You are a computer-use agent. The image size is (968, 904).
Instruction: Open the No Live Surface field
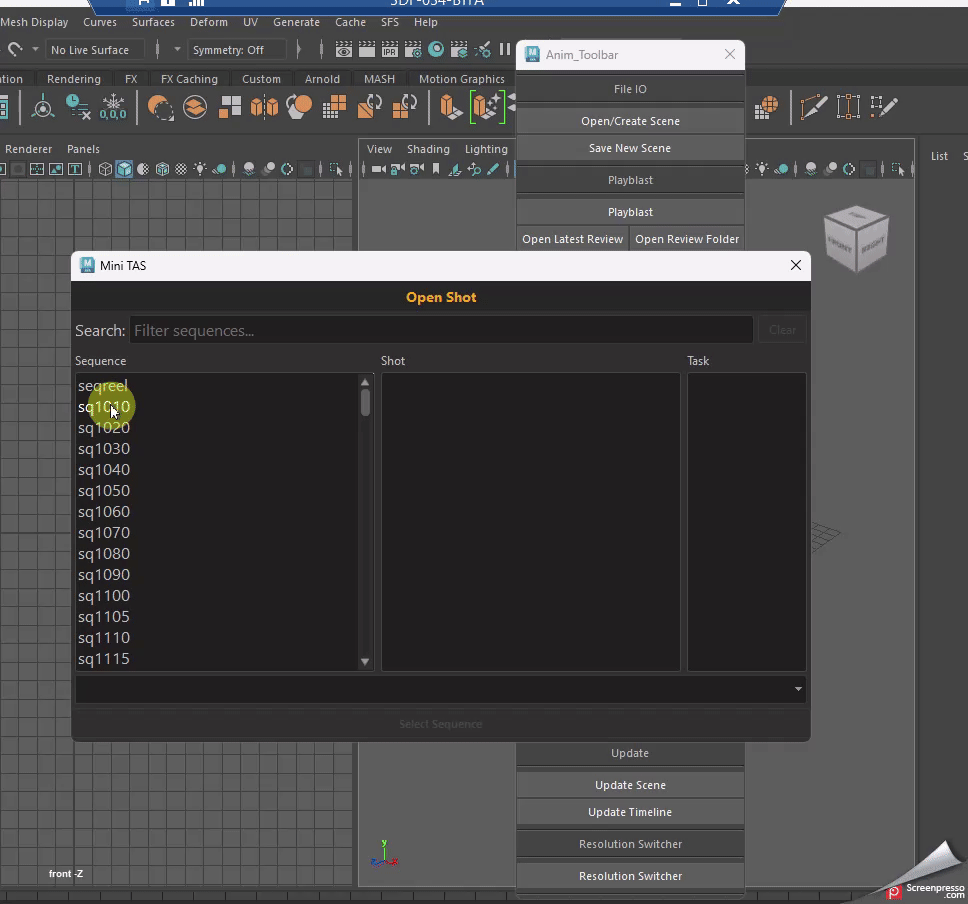94,50
